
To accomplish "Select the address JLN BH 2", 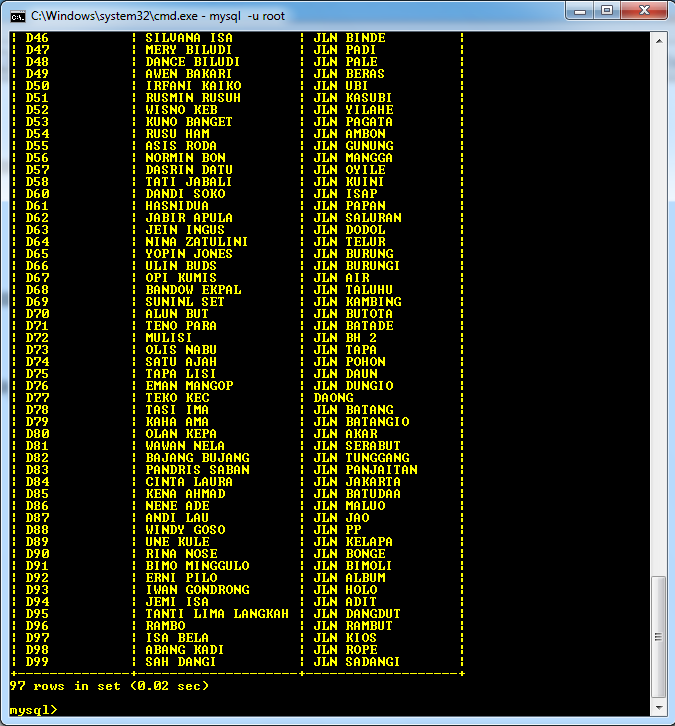I will (x=345, y=339).
